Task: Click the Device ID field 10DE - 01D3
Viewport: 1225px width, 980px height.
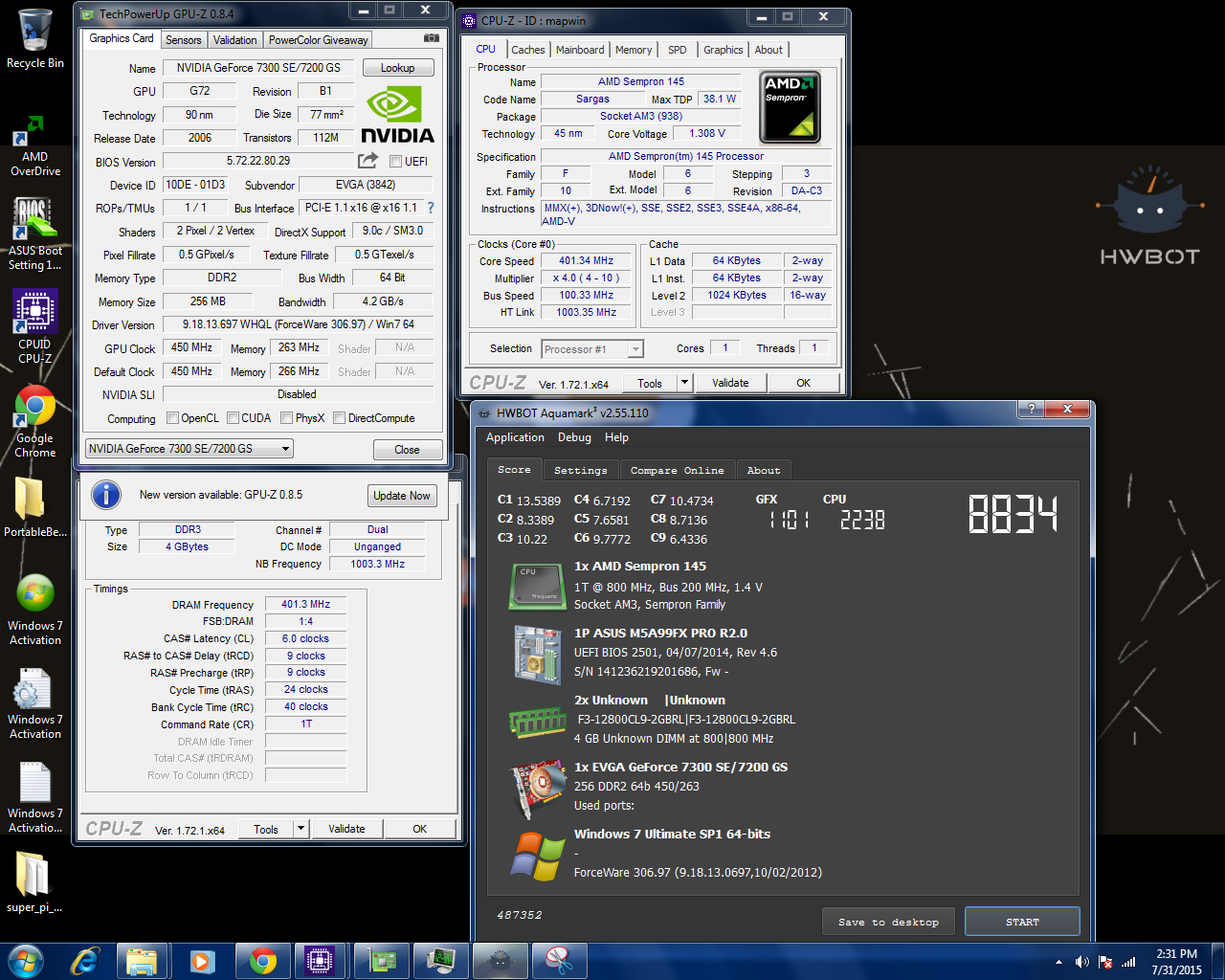Action: click(x=195, y=185)
